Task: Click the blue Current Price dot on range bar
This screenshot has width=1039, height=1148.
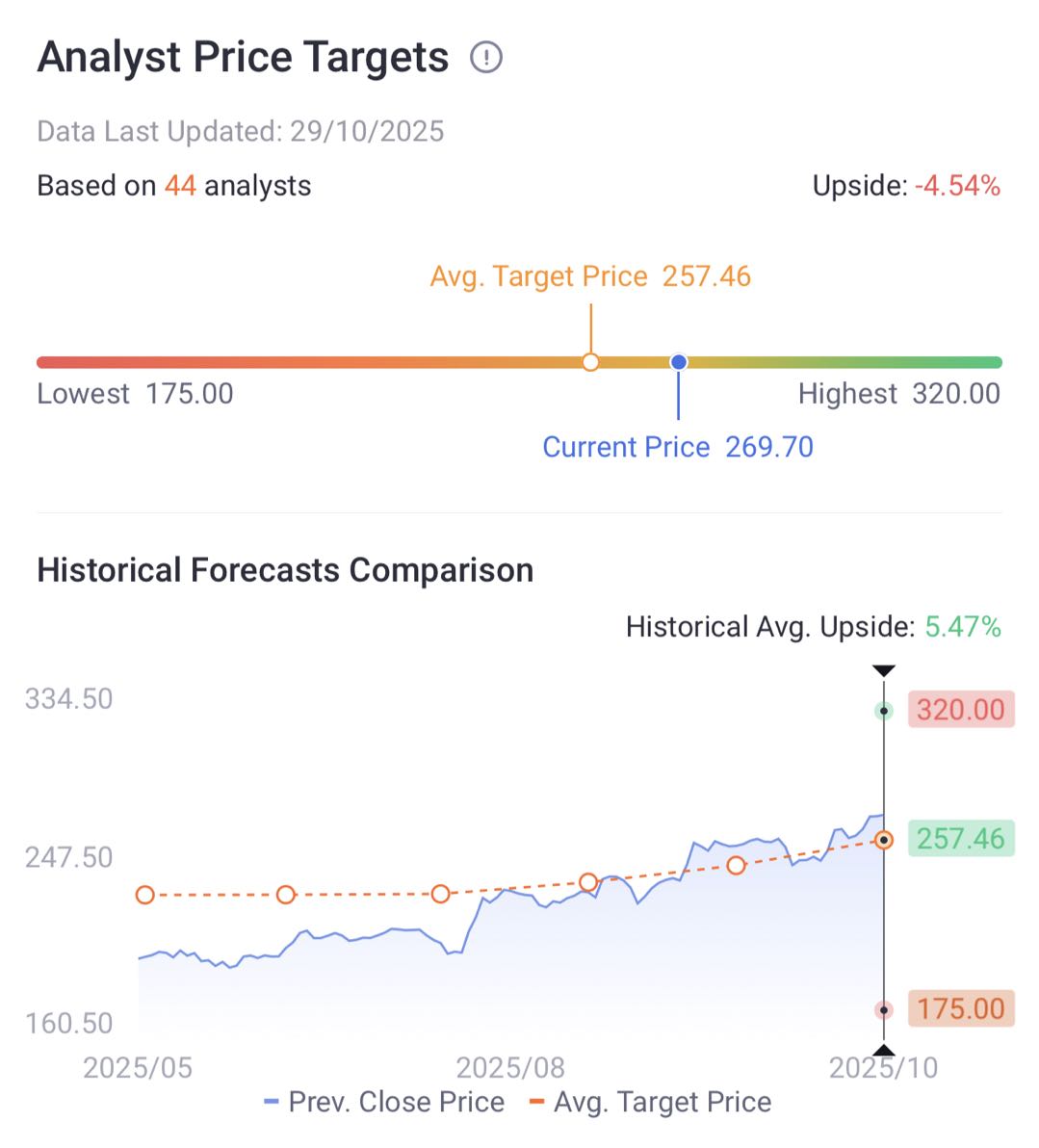Action: [679, 362]
